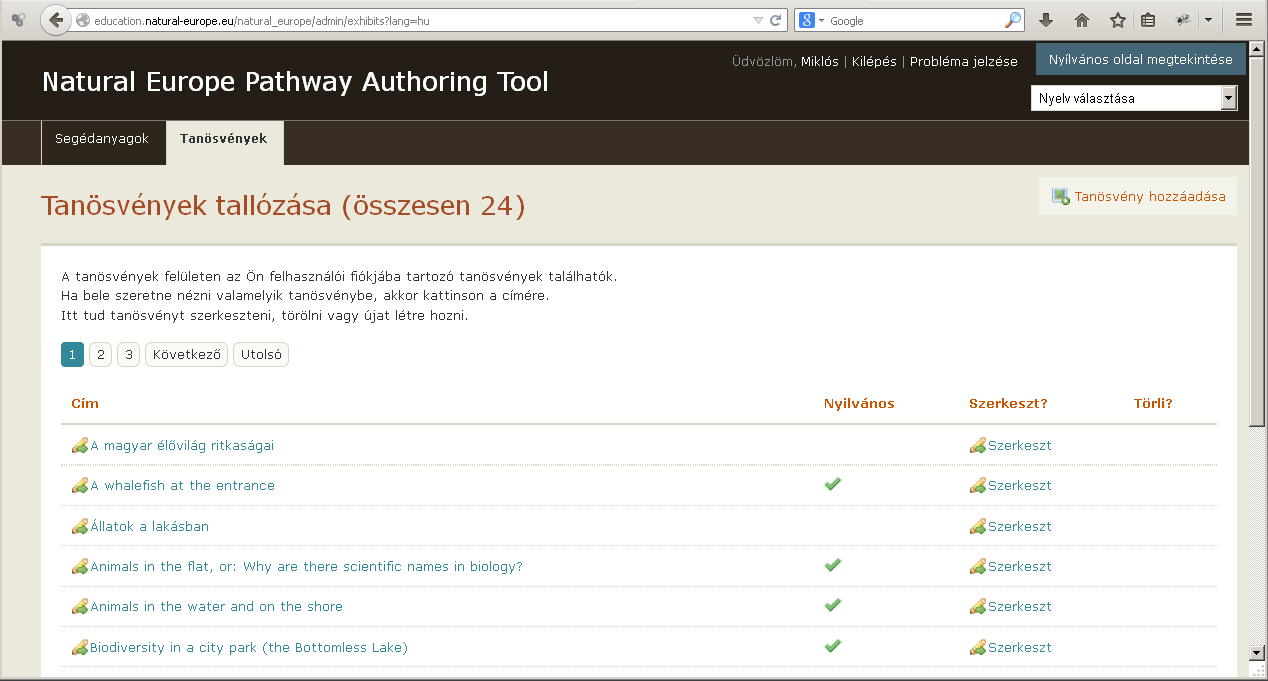1268x681 pixels.
Task: Open the bookmarks list icon
Action: [x=1148, y=20]
